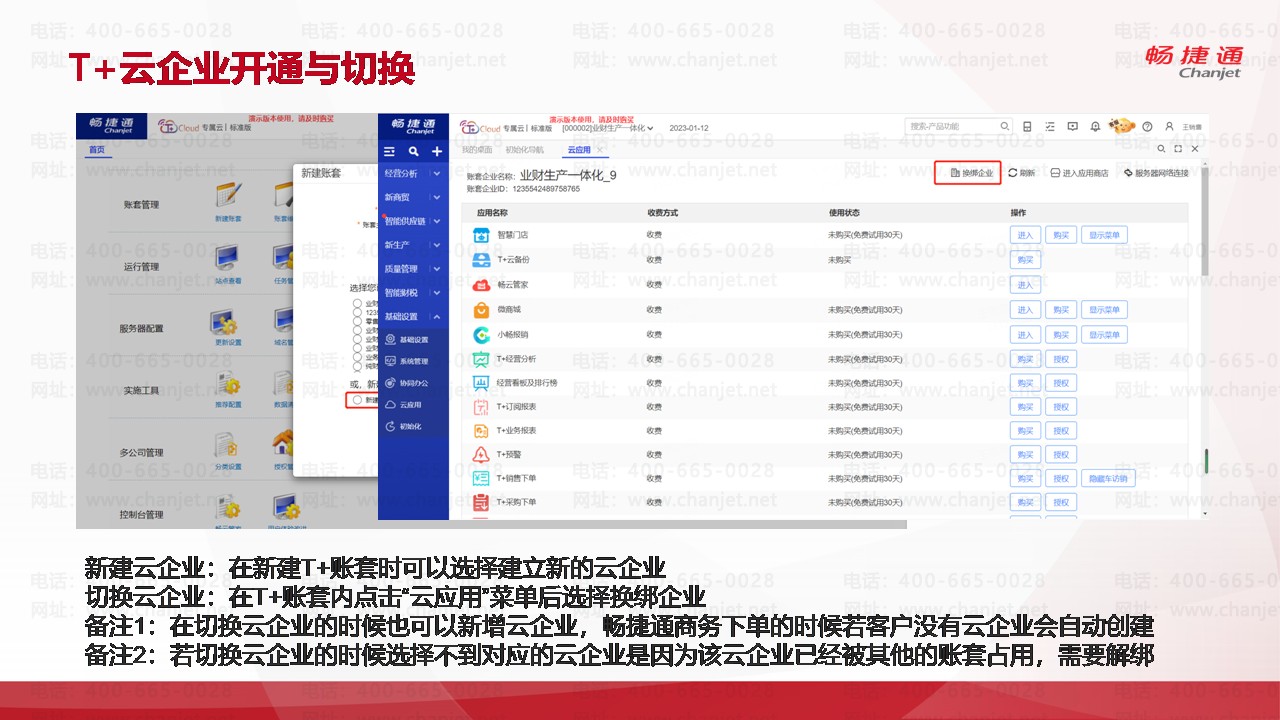This screenshot has width=1280, height=720.
Task: Click the calculator icon in top bar
Action: coord(1027,127)
